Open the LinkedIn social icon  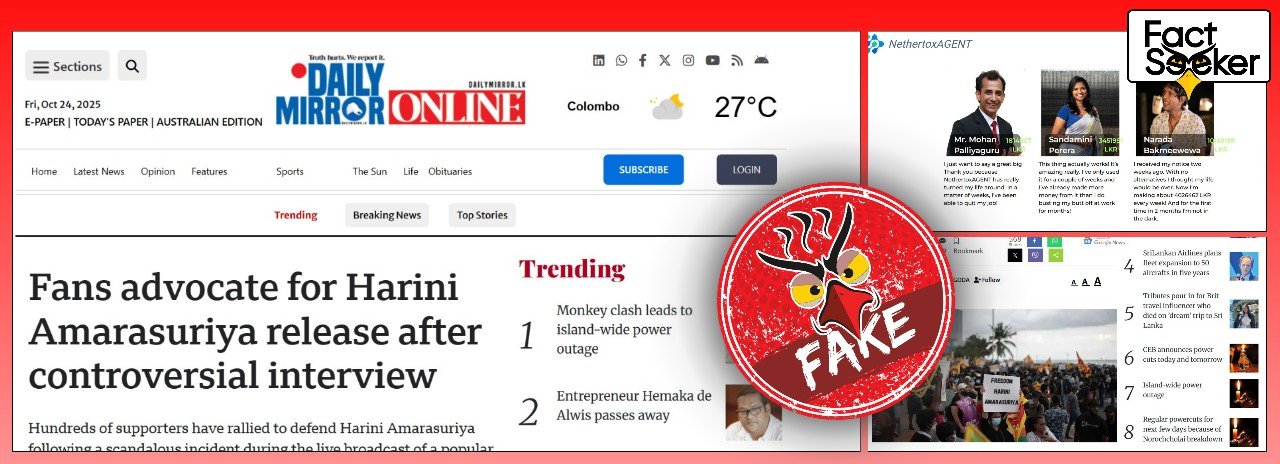tap(599, 61)
